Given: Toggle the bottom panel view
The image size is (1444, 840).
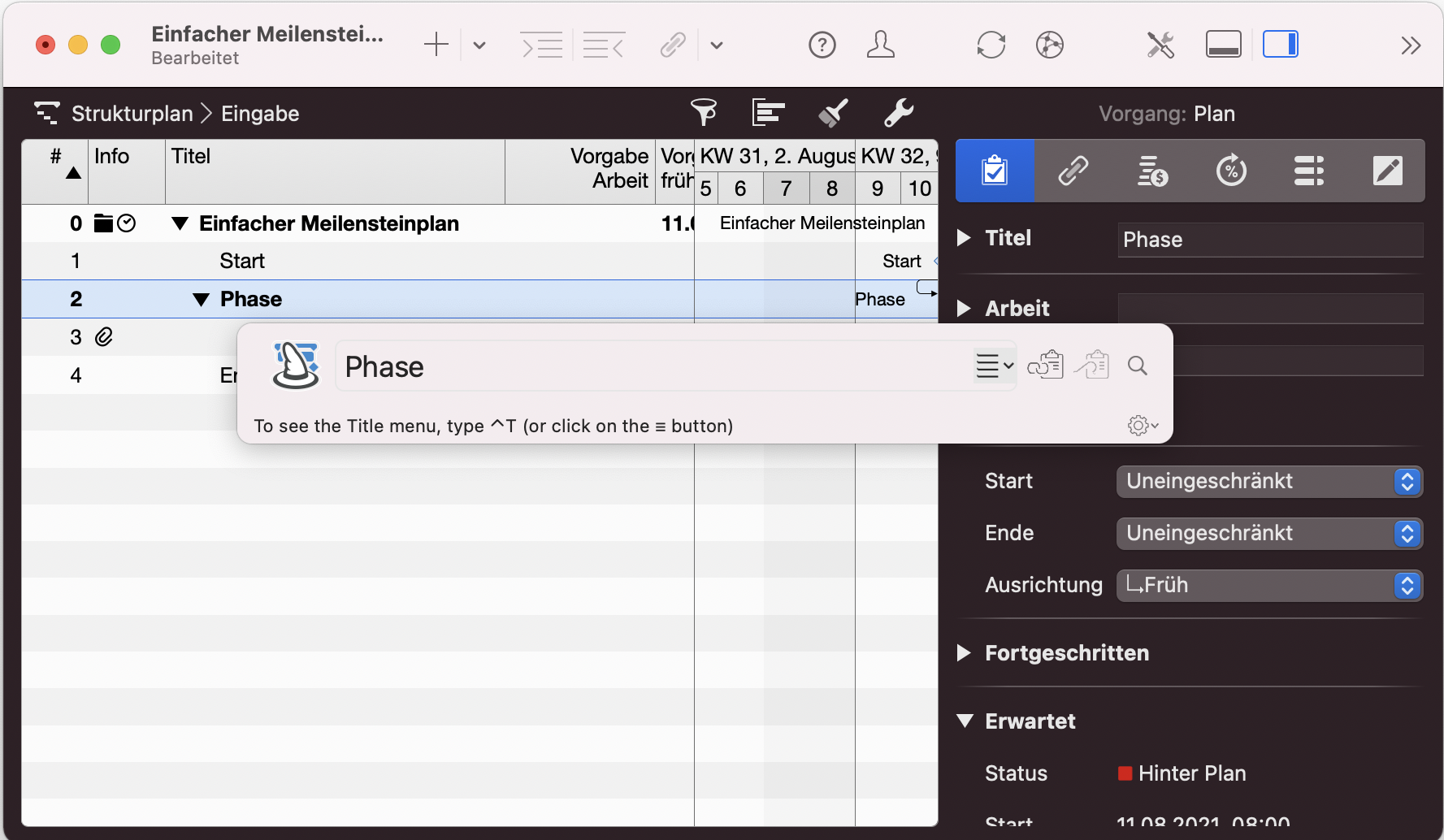Looking at the screenshot, I should click(x=1223, y=45).
